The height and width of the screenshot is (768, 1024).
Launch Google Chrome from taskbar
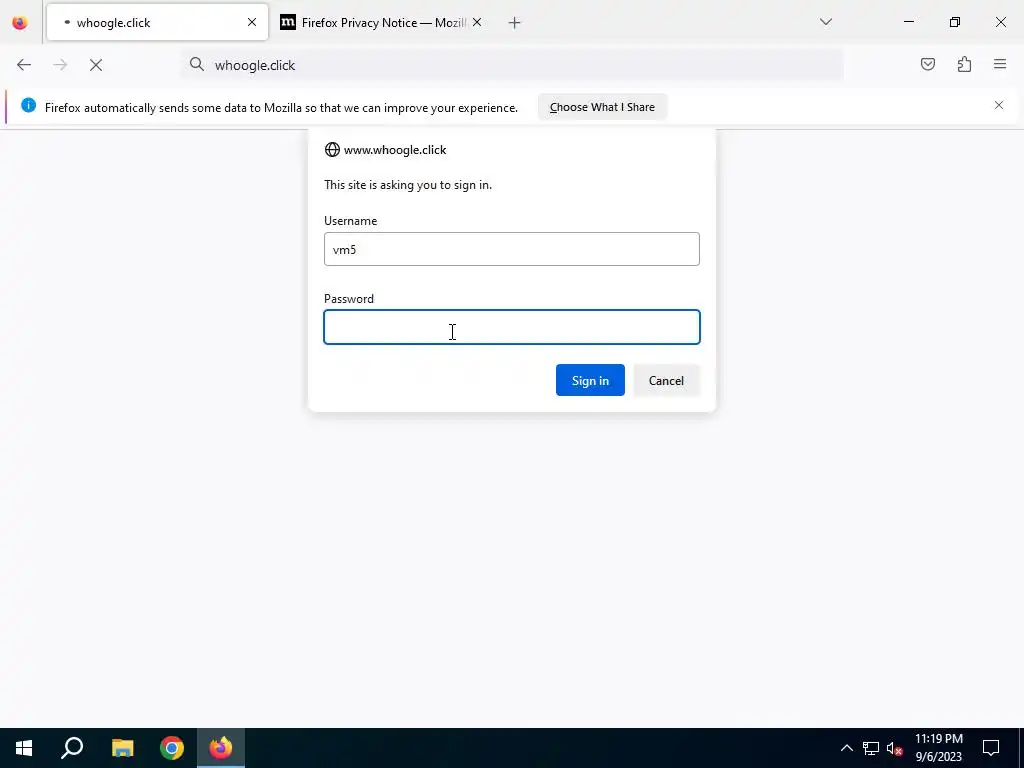click(172, 748)
